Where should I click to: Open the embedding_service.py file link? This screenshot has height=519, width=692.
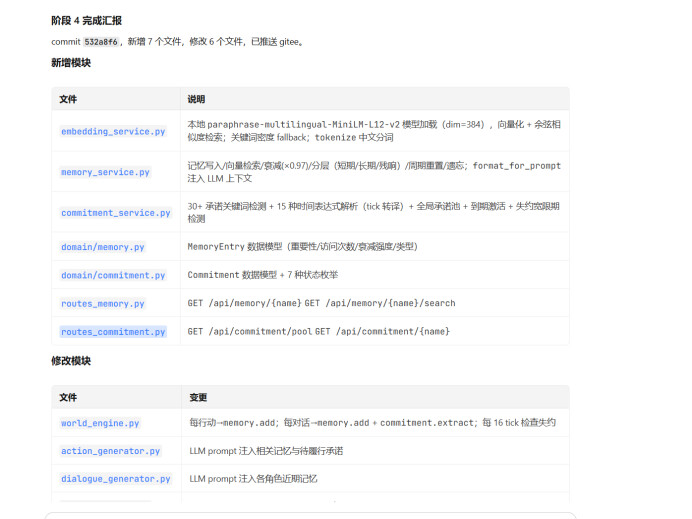[x=113, y=132]
